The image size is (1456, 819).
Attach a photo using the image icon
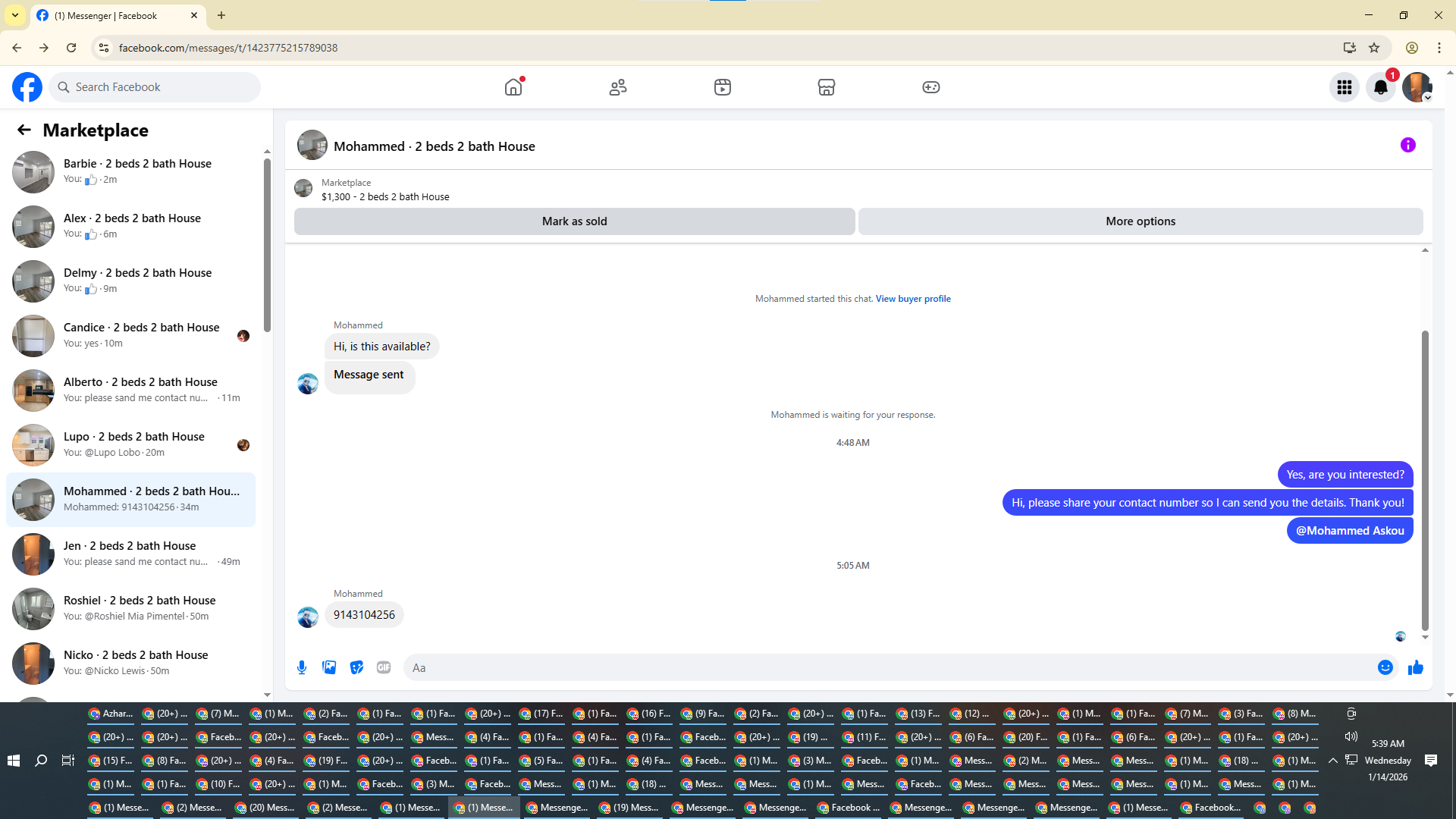pyautogui.click(x=329, y=667)
